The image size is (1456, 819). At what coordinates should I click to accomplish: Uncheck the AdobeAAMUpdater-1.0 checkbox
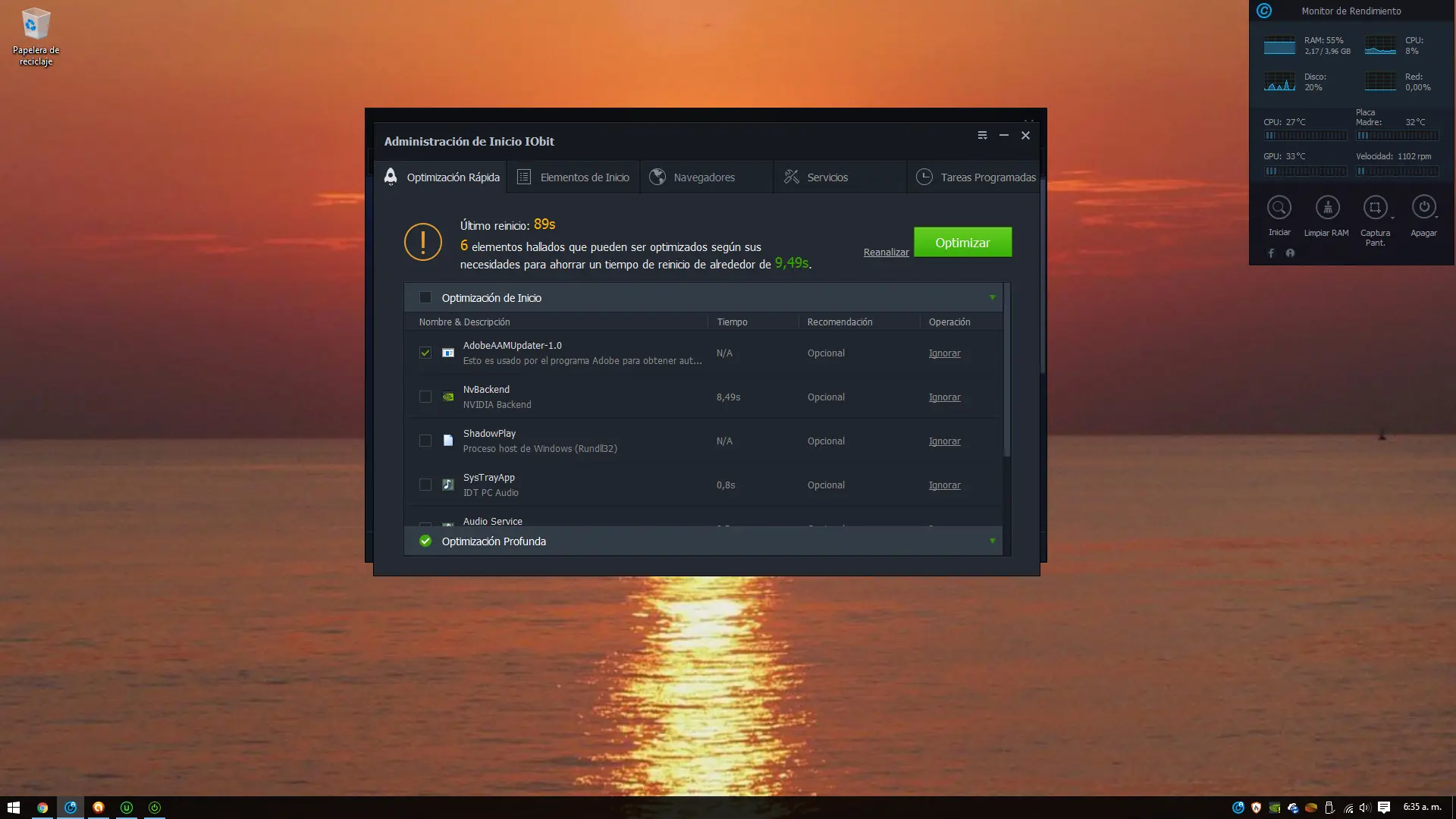tap(425, 353)
